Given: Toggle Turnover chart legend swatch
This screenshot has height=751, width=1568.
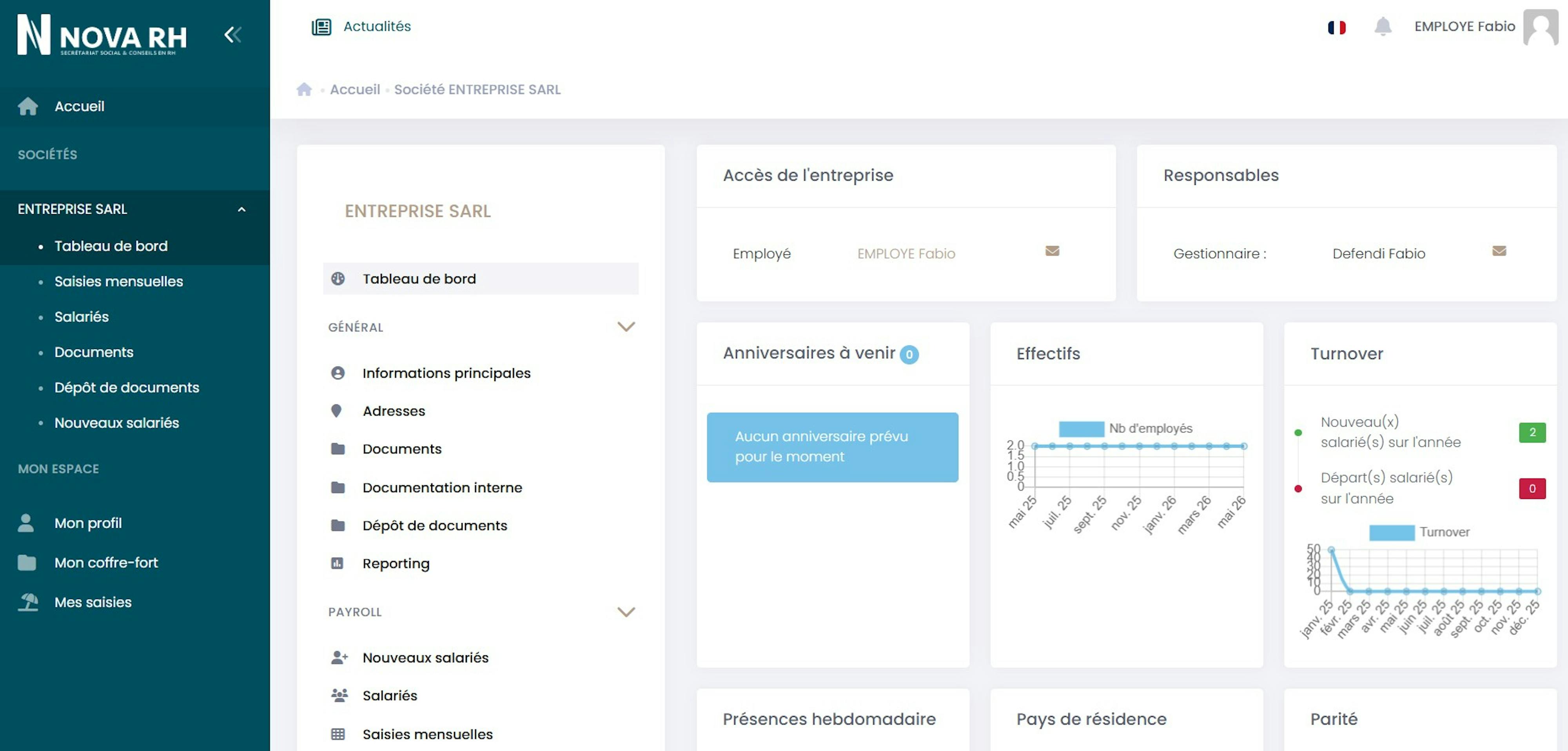Looking at the screenshot, I should pos(1392,532).
